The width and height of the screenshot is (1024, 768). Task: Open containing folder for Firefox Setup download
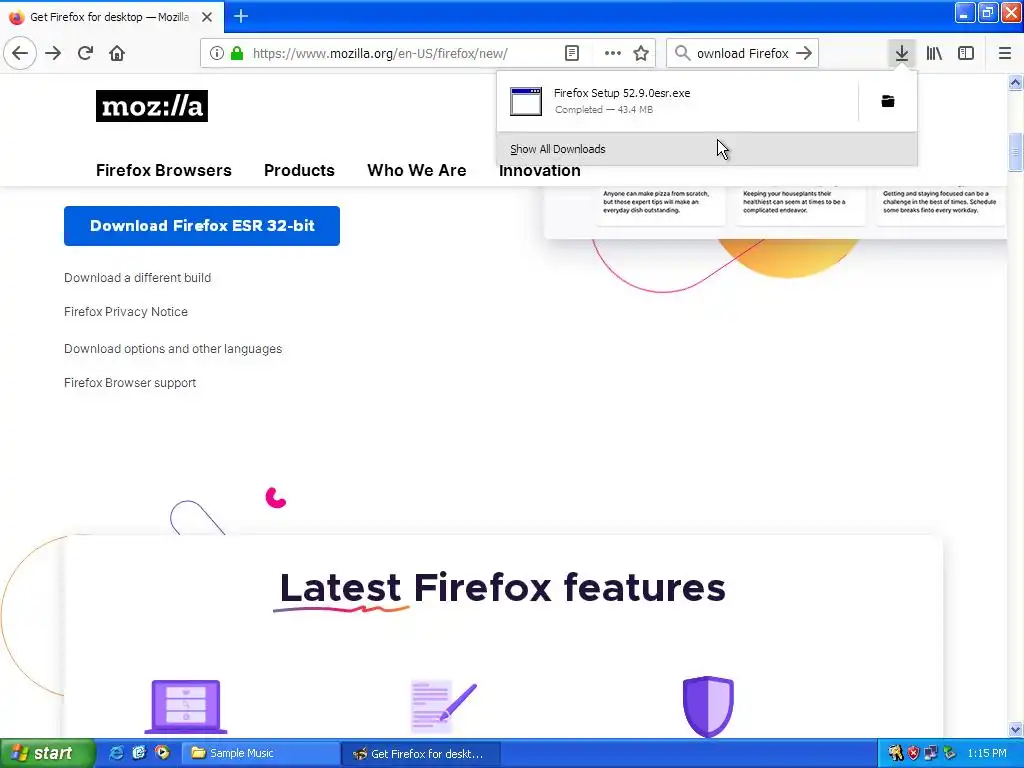click(x=888, y=101)
